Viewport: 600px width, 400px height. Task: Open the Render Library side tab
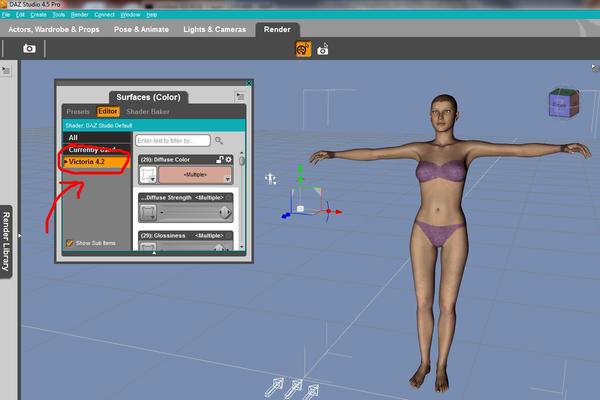click(x=6, y=242)
